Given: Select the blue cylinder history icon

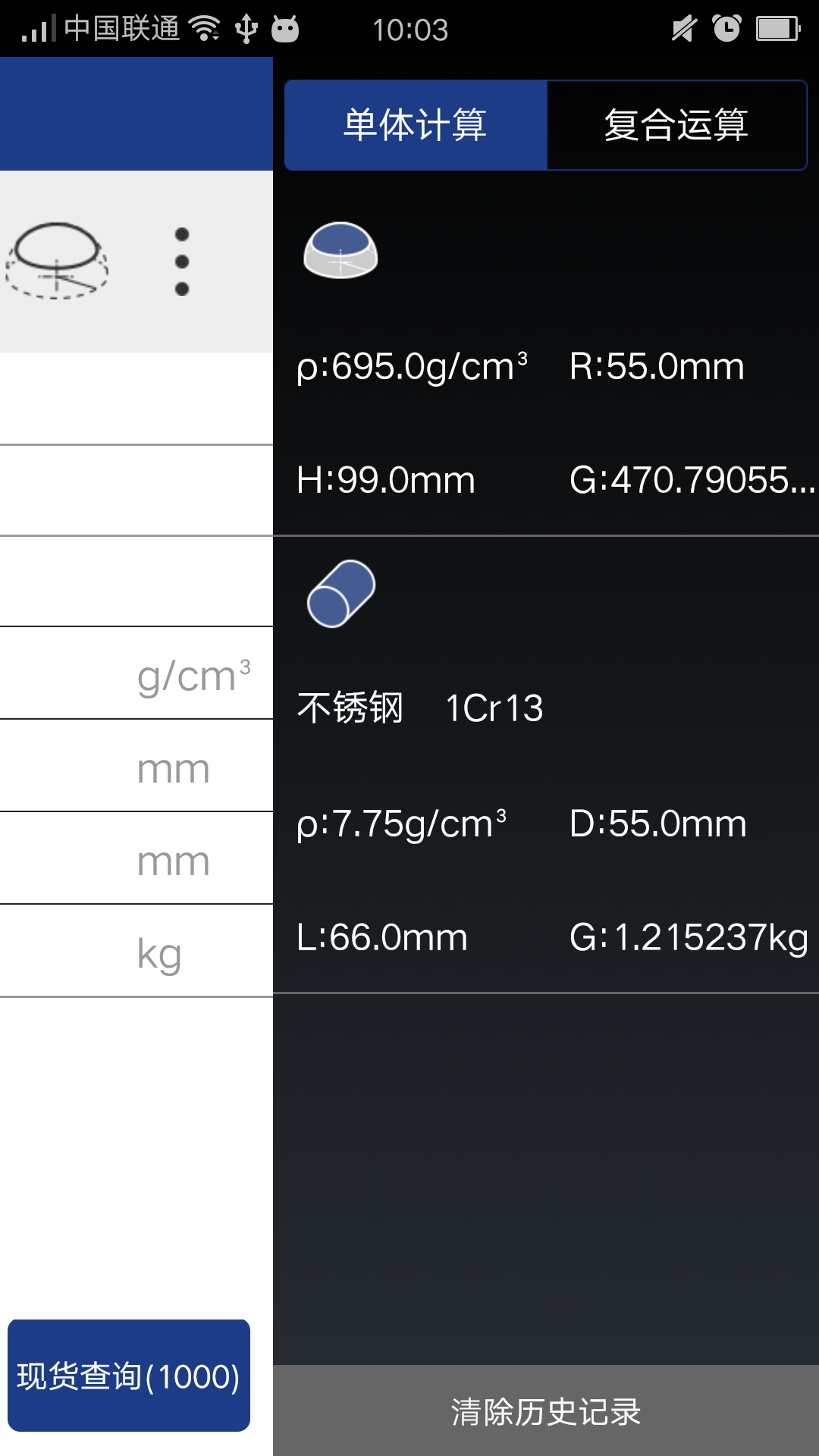Looking at the screenshot, I should click(x=341, y=594).
